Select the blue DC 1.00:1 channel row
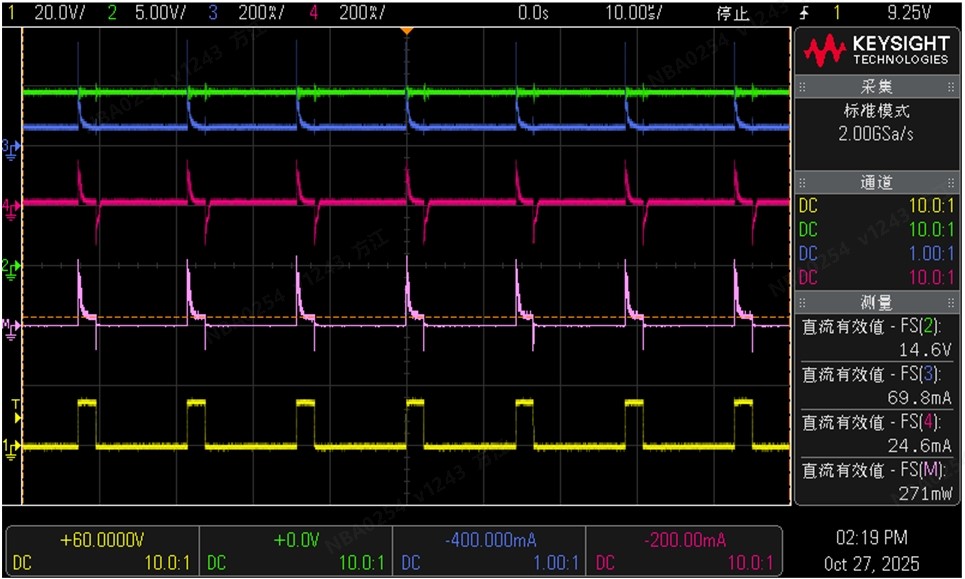The height and width of the screenshot is (579, 965). click(x=876, y=254)
